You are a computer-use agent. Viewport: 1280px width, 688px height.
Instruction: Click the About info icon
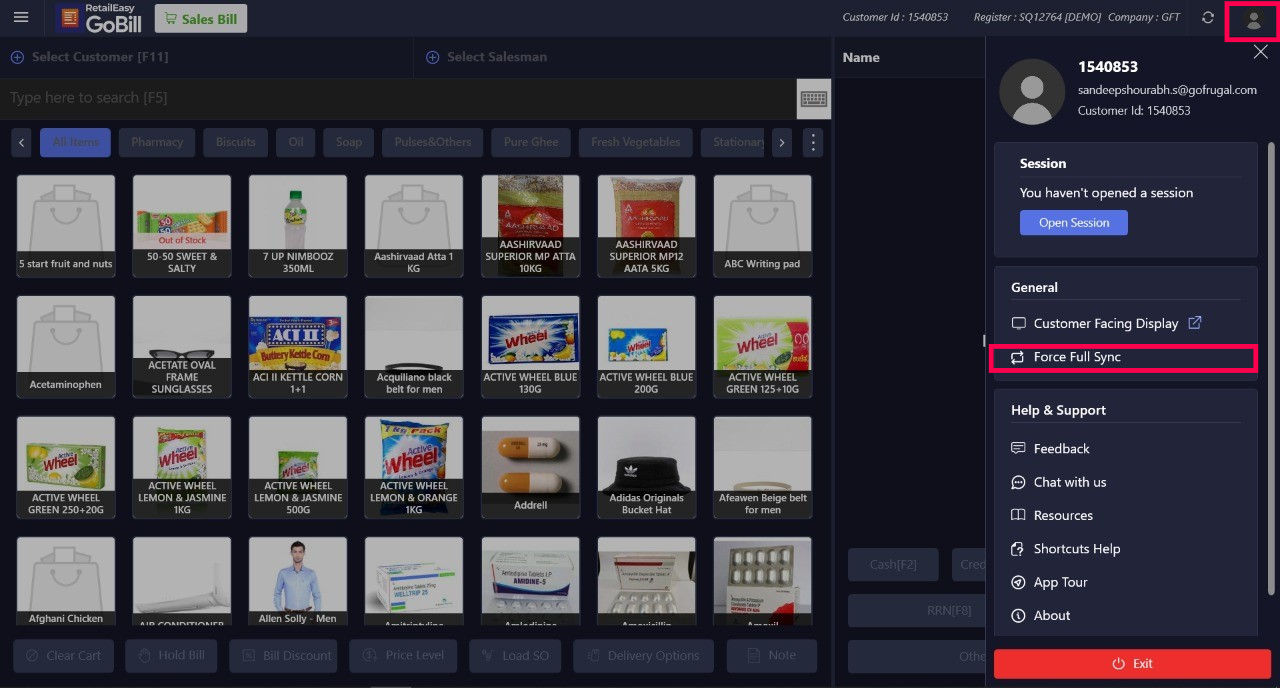click(1018, 615)
